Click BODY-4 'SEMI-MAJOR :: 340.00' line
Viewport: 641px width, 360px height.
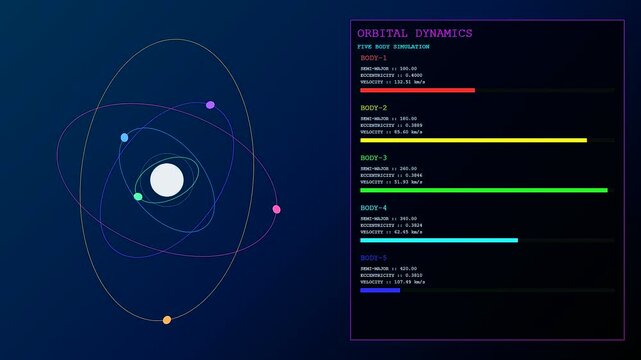point(388,219)
